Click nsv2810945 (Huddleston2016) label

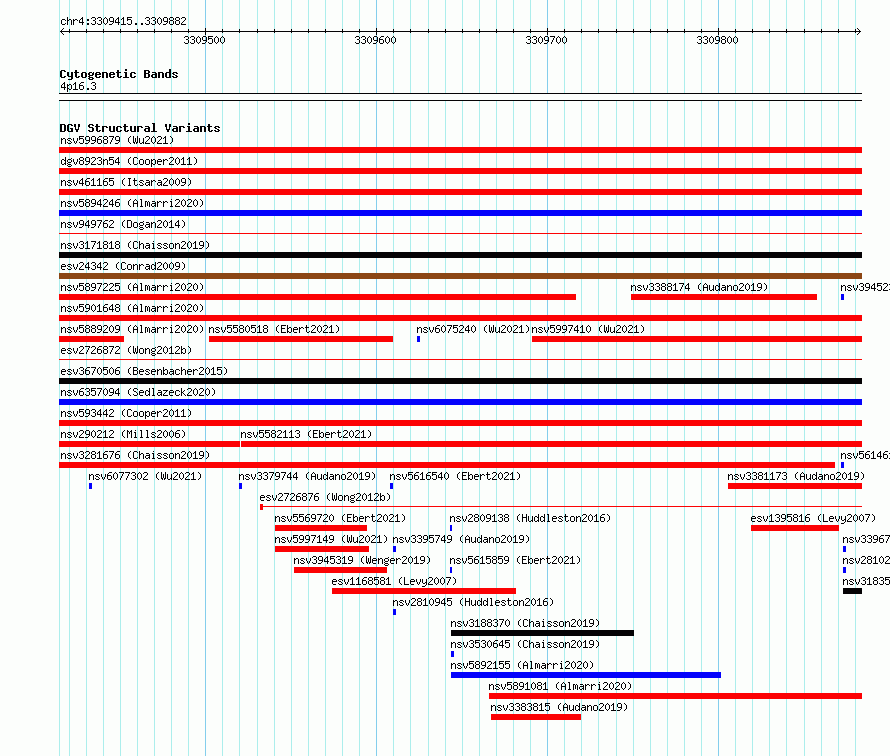click(x=473, y=602)
